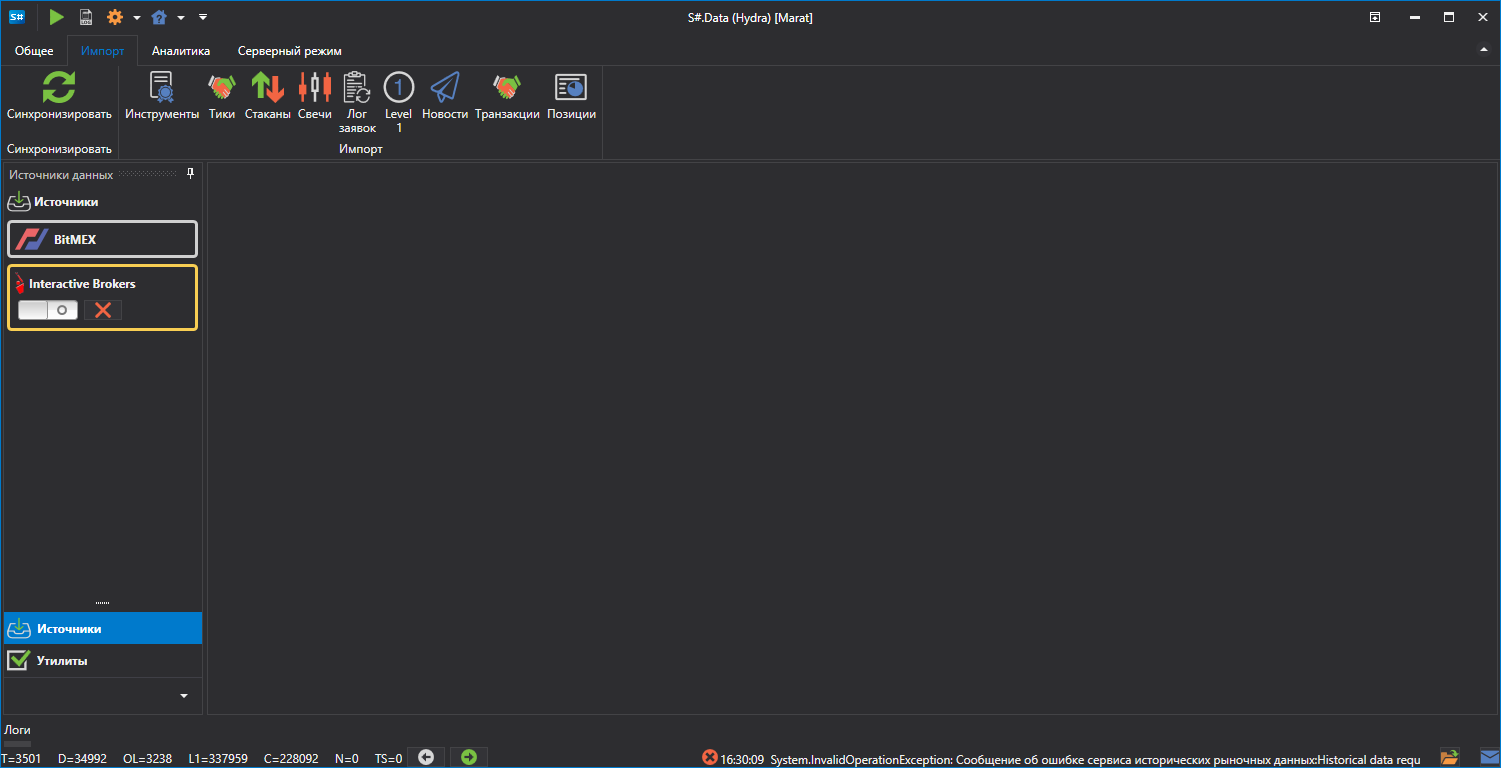Collapse the ribbon with top-right arrow
The width and height of the screenshot is (1501, 768).
pos(1484,50)
